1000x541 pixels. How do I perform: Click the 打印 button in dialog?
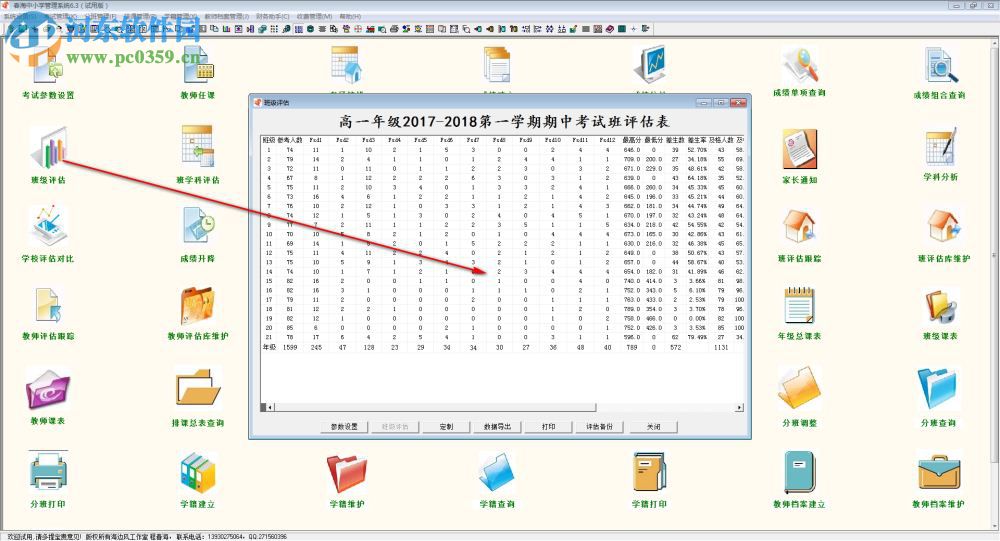click(x=548, y=427)
